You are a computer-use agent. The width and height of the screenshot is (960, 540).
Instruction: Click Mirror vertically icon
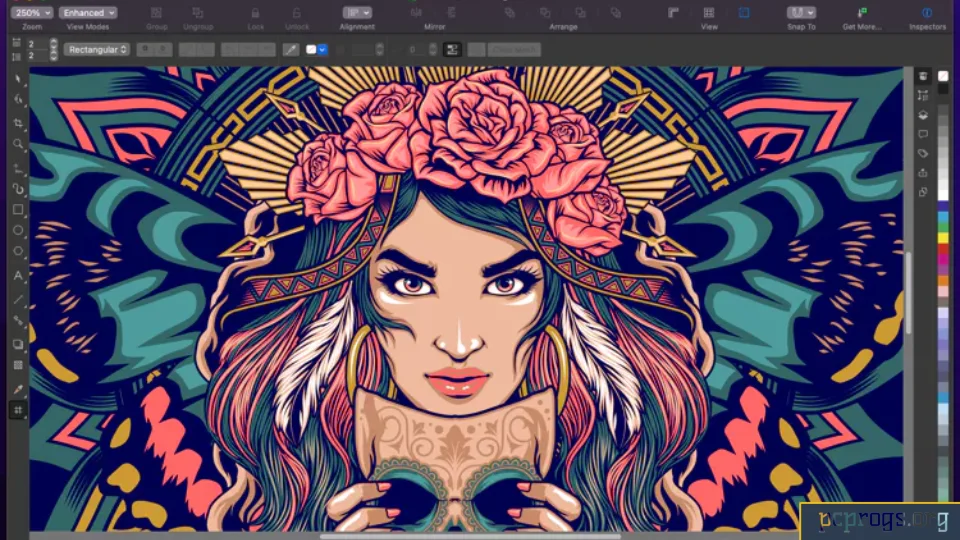(451, 12)
